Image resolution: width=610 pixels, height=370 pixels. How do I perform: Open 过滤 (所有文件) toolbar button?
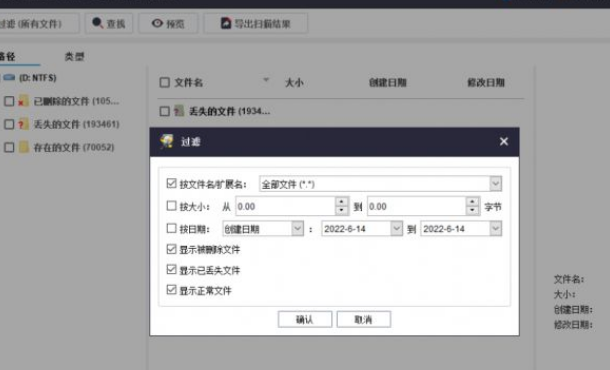[39, 23]
